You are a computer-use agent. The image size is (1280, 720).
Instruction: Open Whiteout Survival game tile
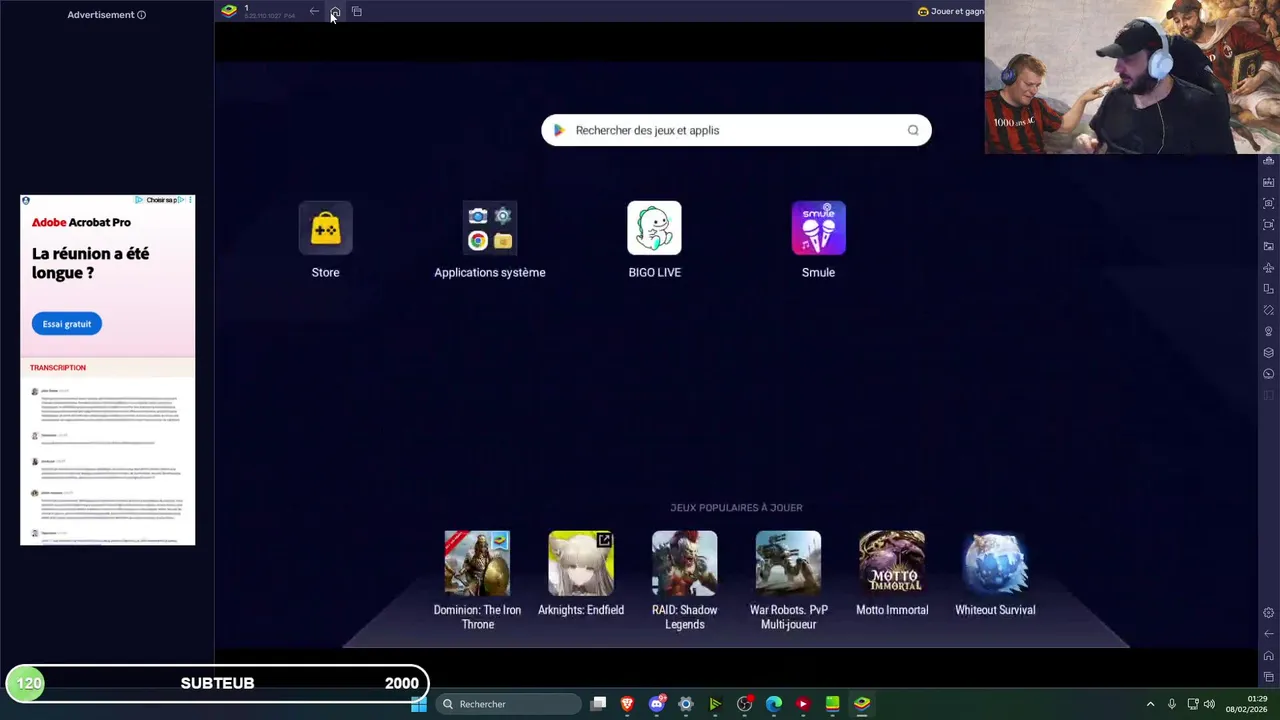tap(995, 563)
